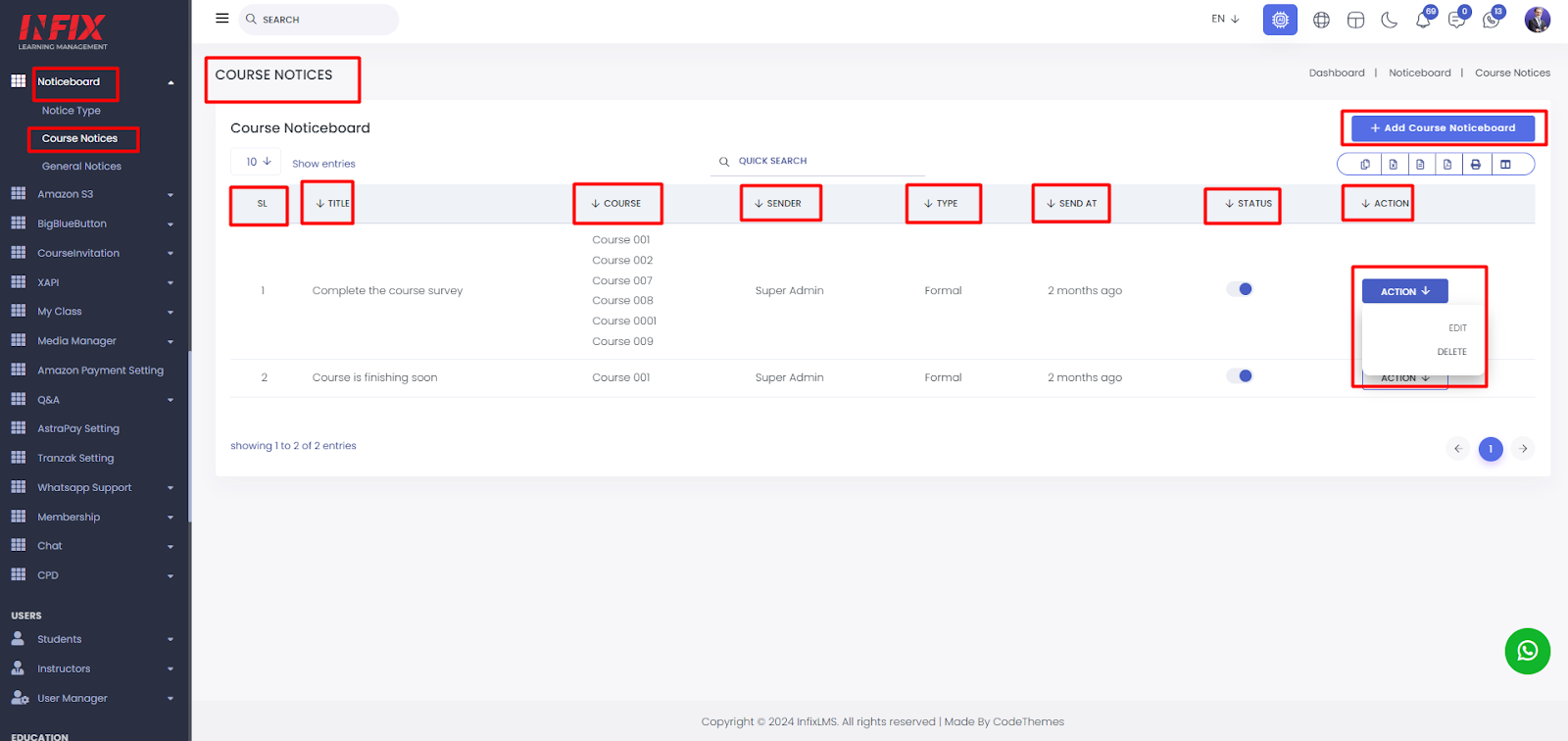
Task: Sort table by SENDER column
Action: pyautogui.click(x=777, y=204)
